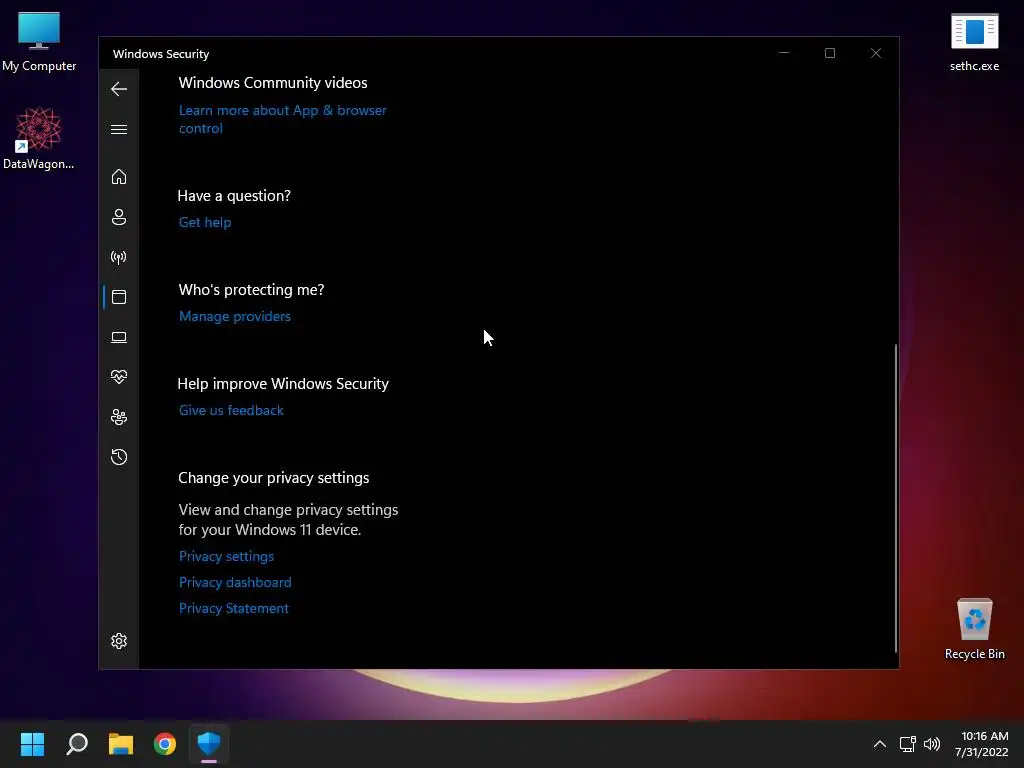Click the 'Have a question?' heading
Viewport: 1024px width, 768px height.
point(234,196)
